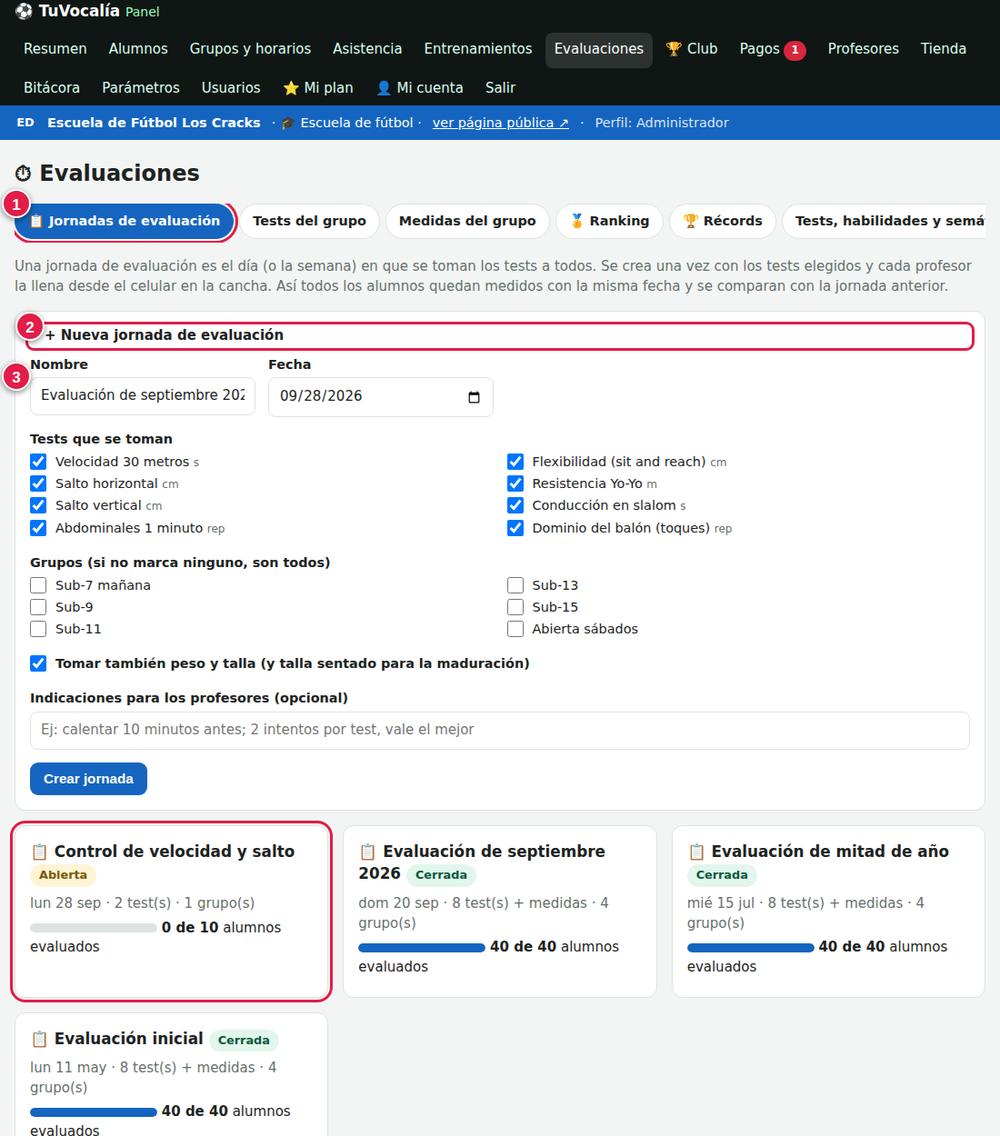Check the Abierta sábados group
Viewport: 1000px width, 1136px height.
515,629
